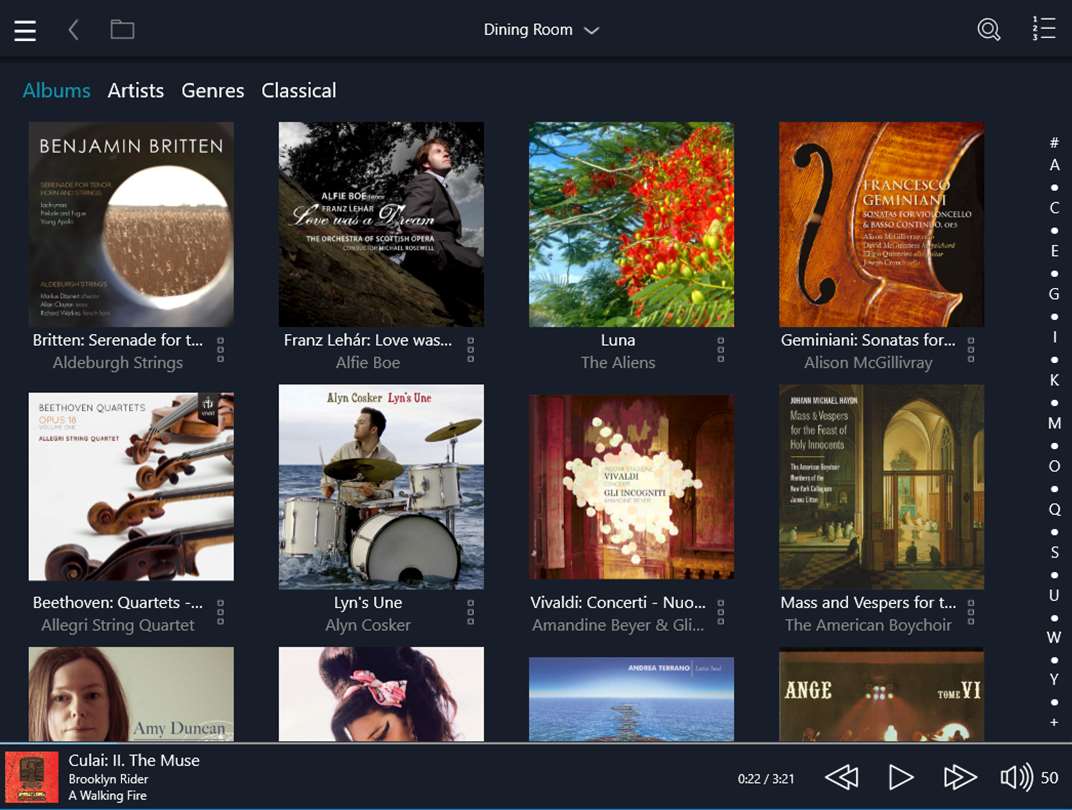Open options menu for Franz Lehár album
1072x810 pixels.
point(470,349)
